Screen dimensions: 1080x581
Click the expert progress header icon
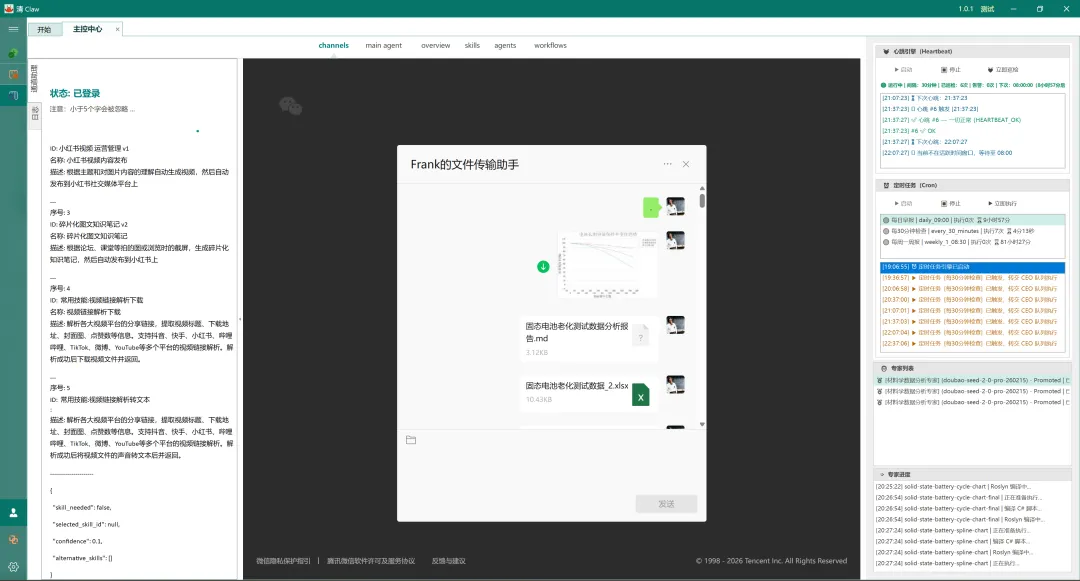pos(882,474)
